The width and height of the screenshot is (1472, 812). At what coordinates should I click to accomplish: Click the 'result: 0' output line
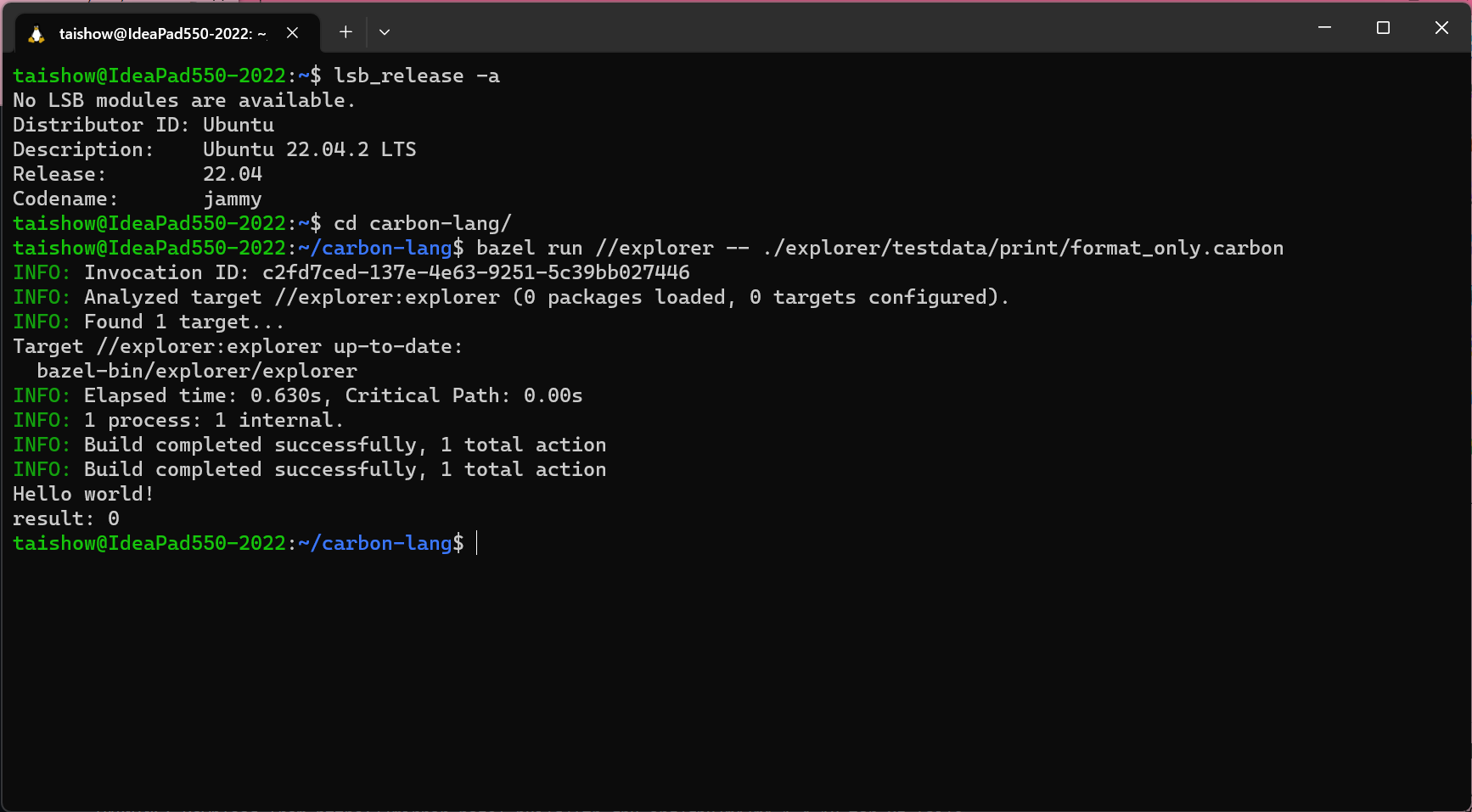(x=66, y=518)
